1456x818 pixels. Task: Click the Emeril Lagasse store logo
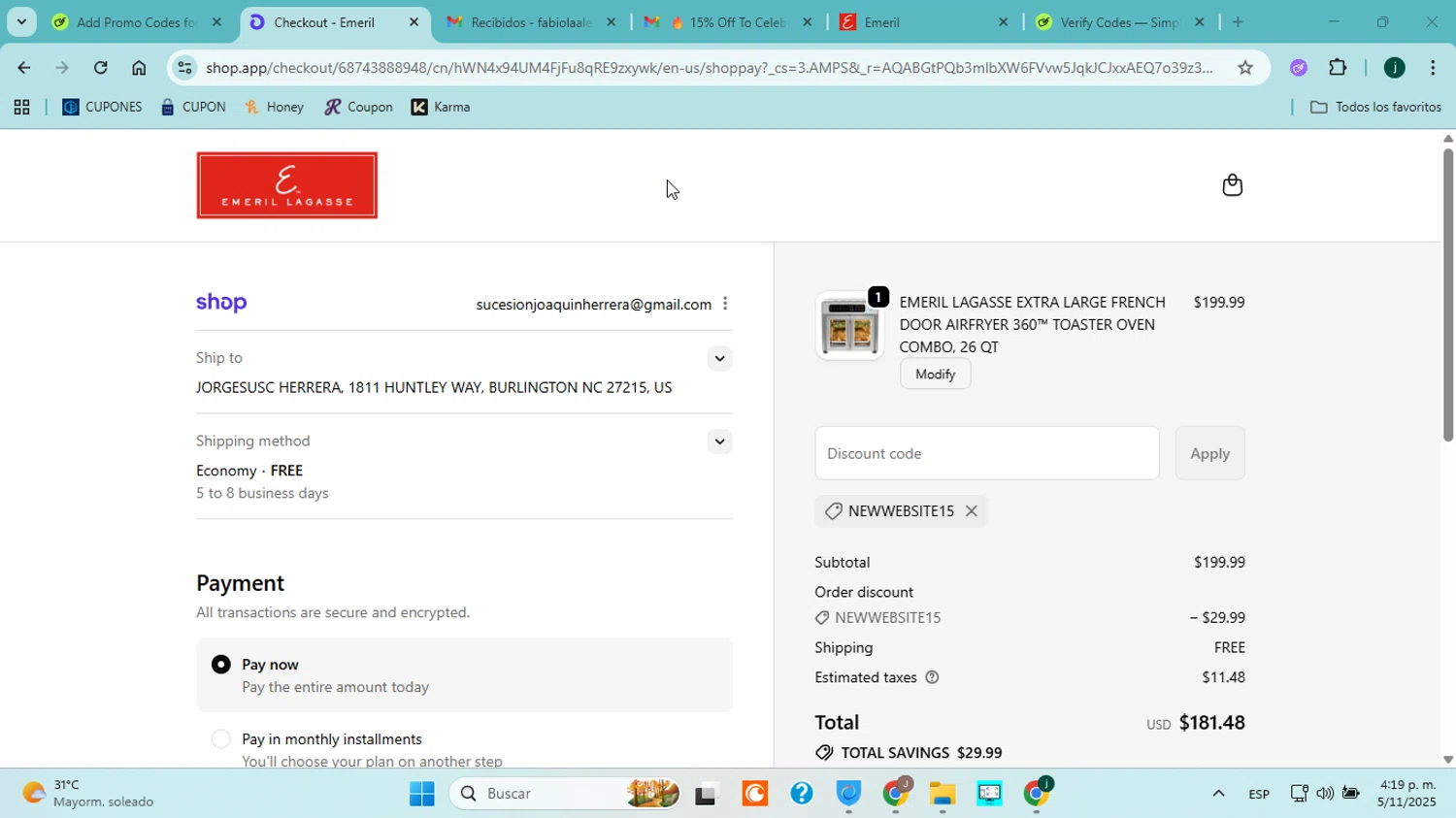286,185
